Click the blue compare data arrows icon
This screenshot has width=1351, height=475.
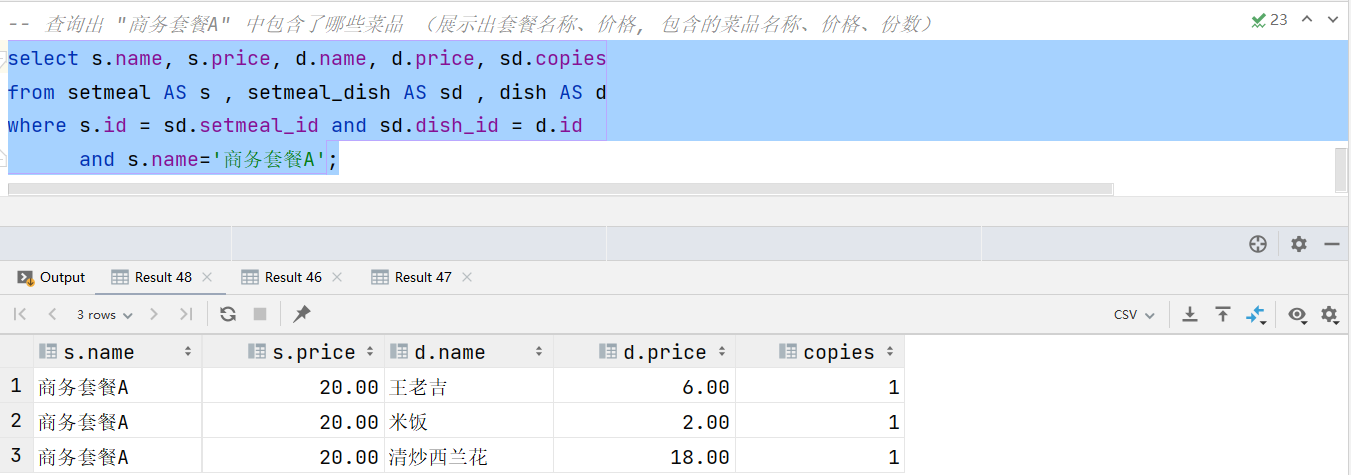coord(1255,314)
